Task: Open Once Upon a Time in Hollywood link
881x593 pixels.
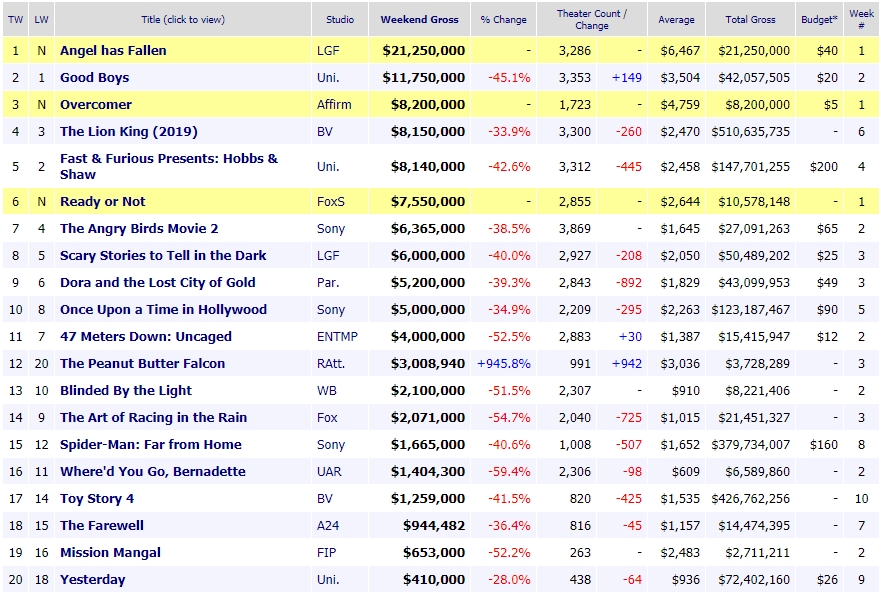Action: click(163, 309)
